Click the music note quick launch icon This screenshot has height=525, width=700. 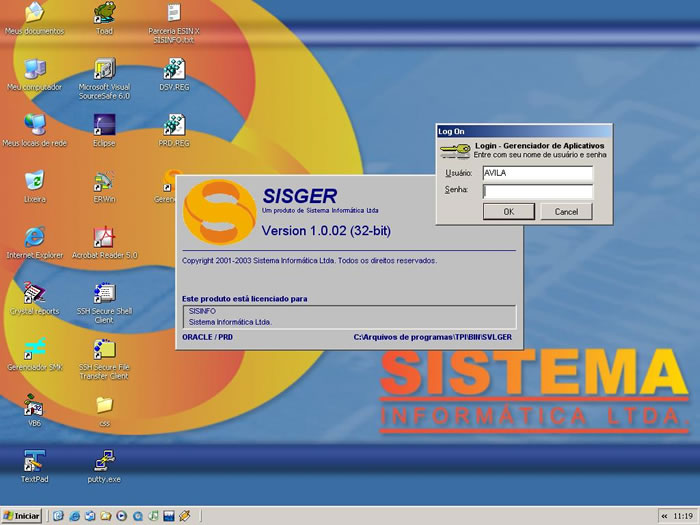[x=153, y=516]
